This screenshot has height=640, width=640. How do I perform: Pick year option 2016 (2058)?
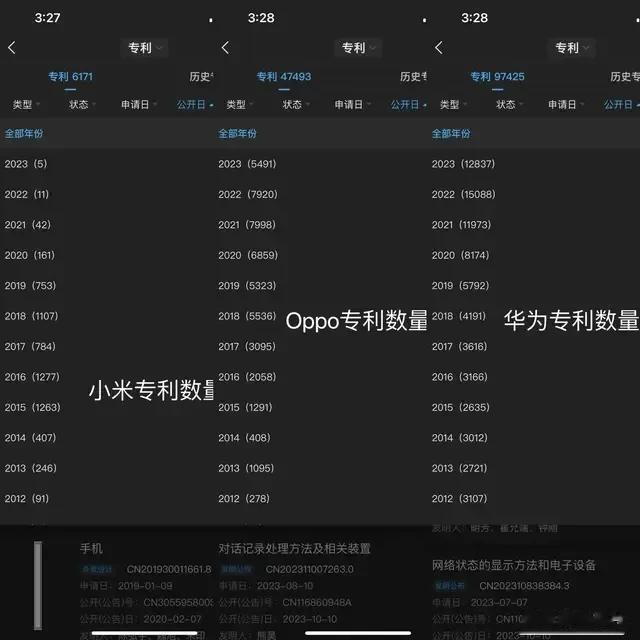coord(247,377)
